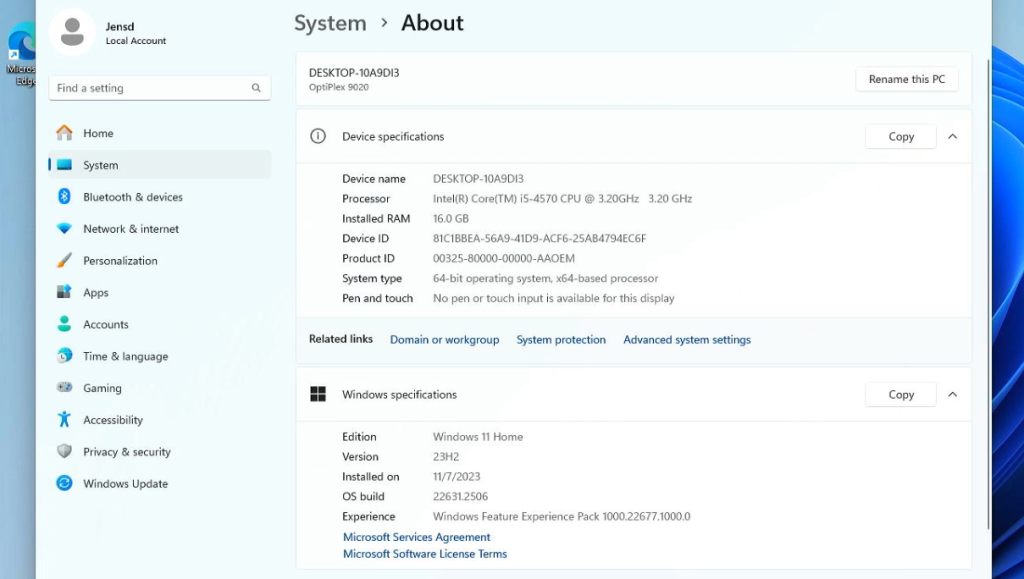The width and height of the screenshot is (1024, 579).
Task: Click the Jensd Local Account name
Action: pyautogui.click(x=136, y=33)
